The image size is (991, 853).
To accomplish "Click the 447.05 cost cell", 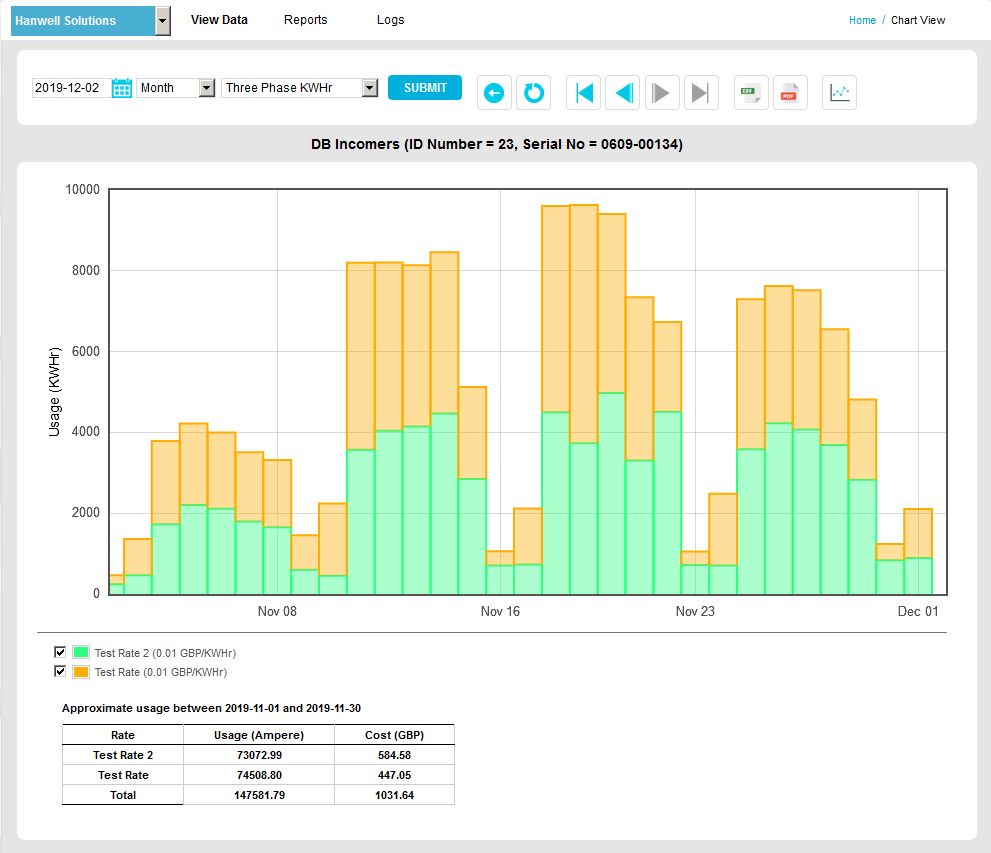I will click(394, 775).
